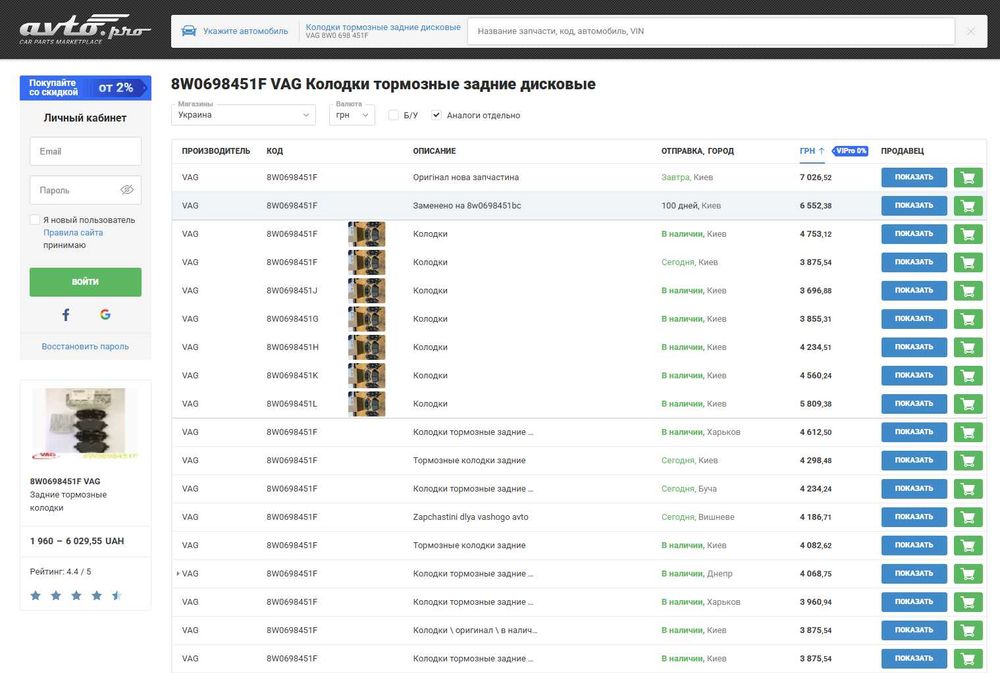Open the Валюта грн dropdown
This screenshot has width=1000, height=673.
tap(352, 114)
